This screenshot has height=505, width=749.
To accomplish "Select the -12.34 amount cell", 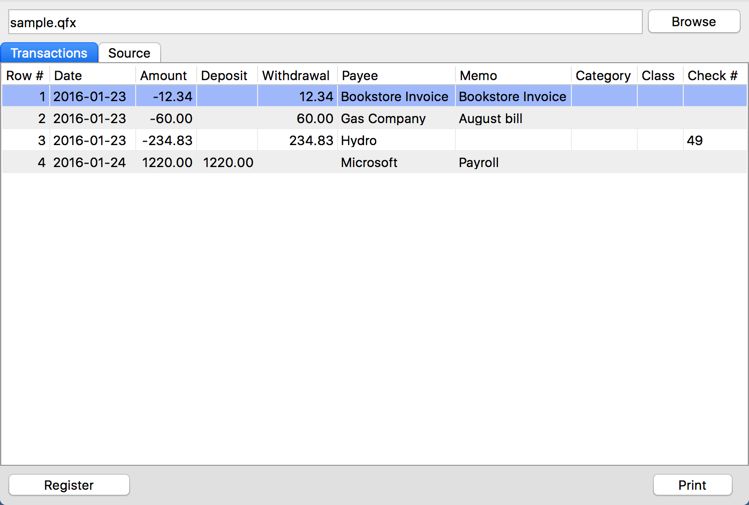I will click(166, 96).
